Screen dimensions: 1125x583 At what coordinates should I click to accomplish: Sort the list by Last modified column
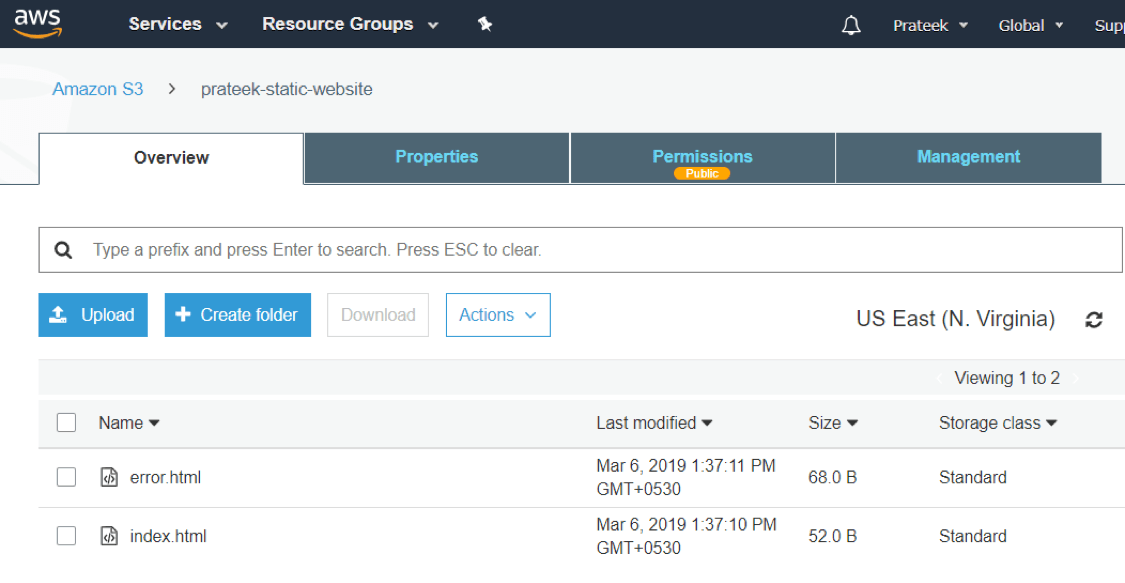654,423
